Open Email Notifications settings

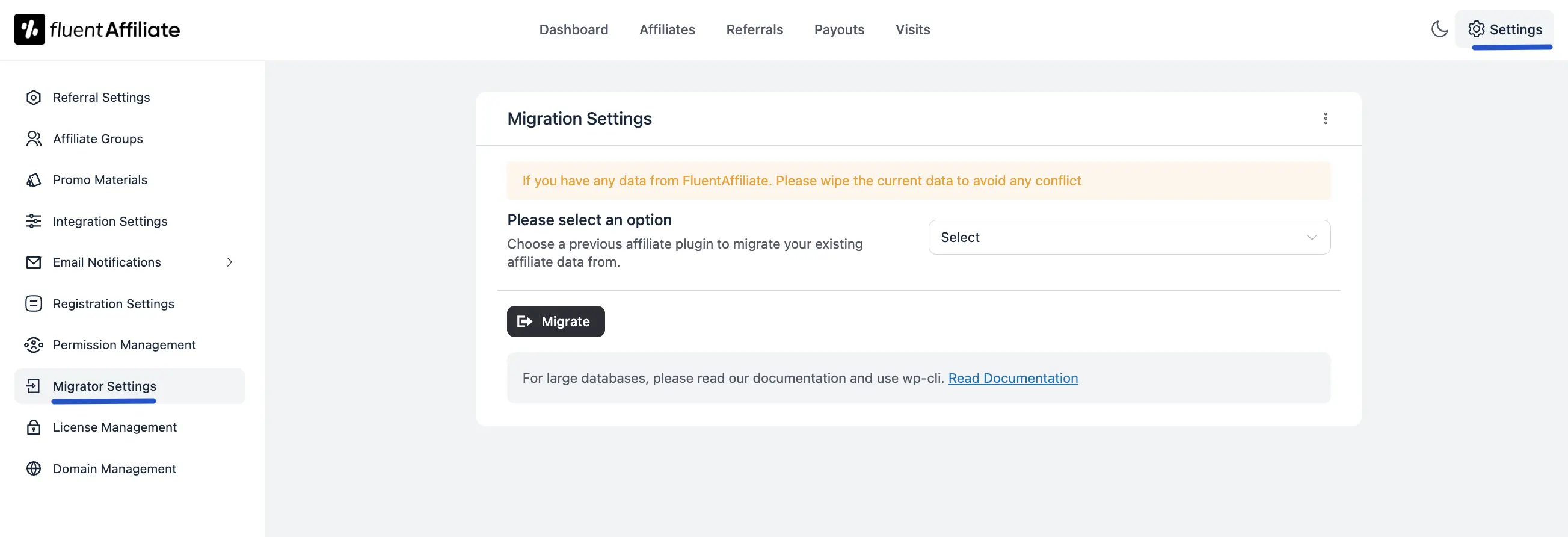coord(130,262)
